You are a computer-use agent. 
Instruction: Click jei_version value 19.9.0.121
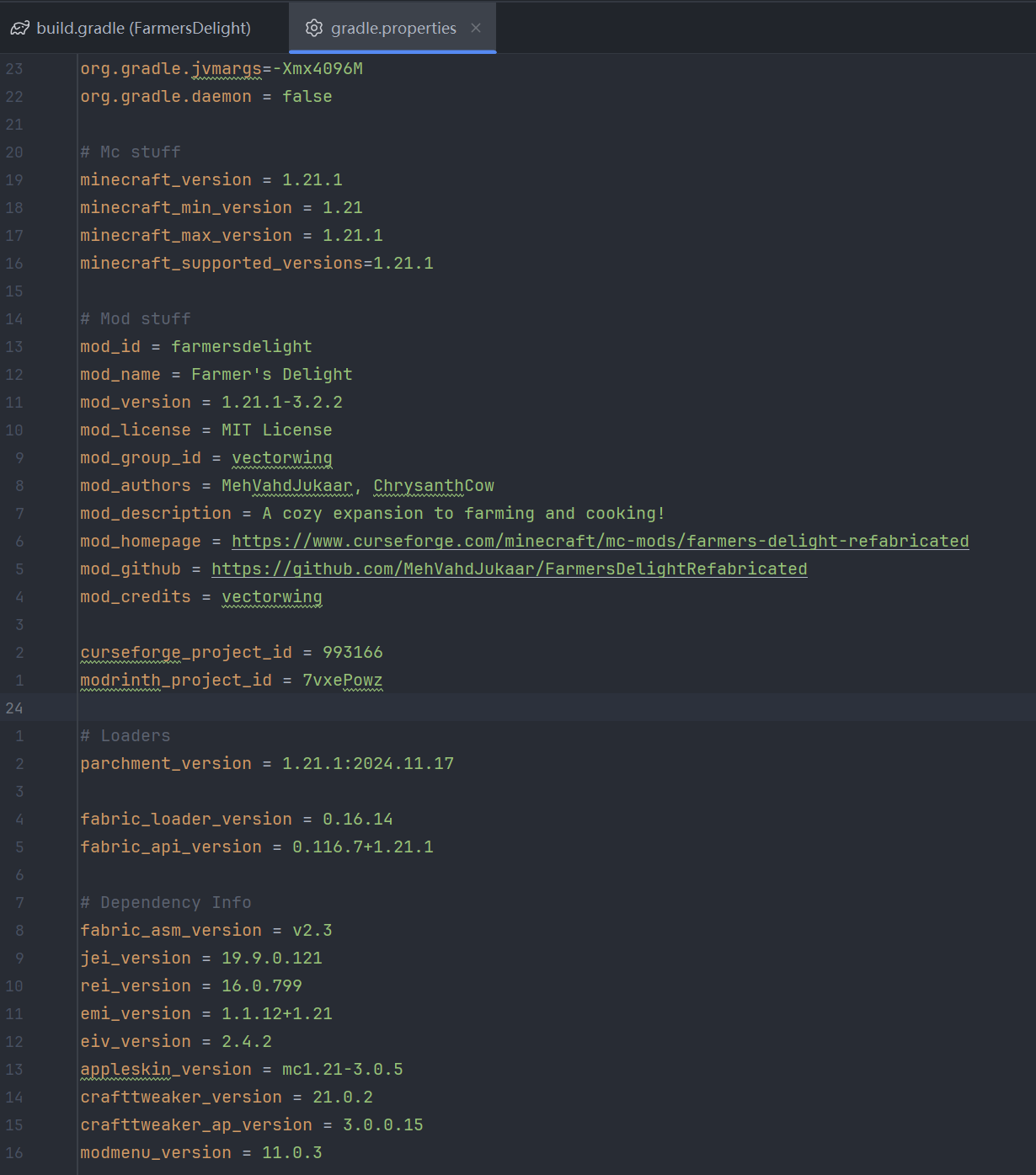(271, 959)
